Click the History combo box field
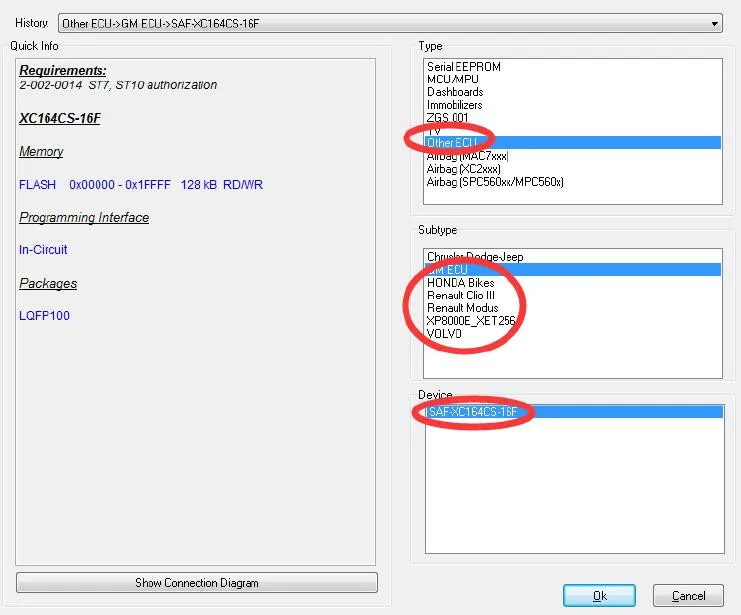741x615 pixels. tap(390, 23)
